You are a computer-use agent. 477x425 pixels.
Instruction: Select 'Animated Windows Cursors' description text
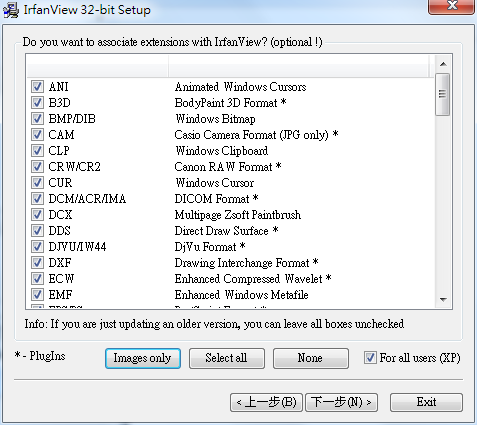pyautogui.click(x=240, y=87)
